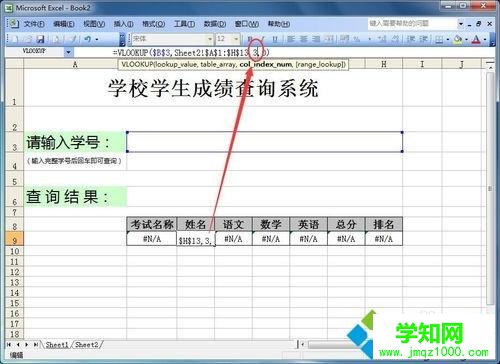Click the horizontal scrollbar left arrow

[302, 345]
